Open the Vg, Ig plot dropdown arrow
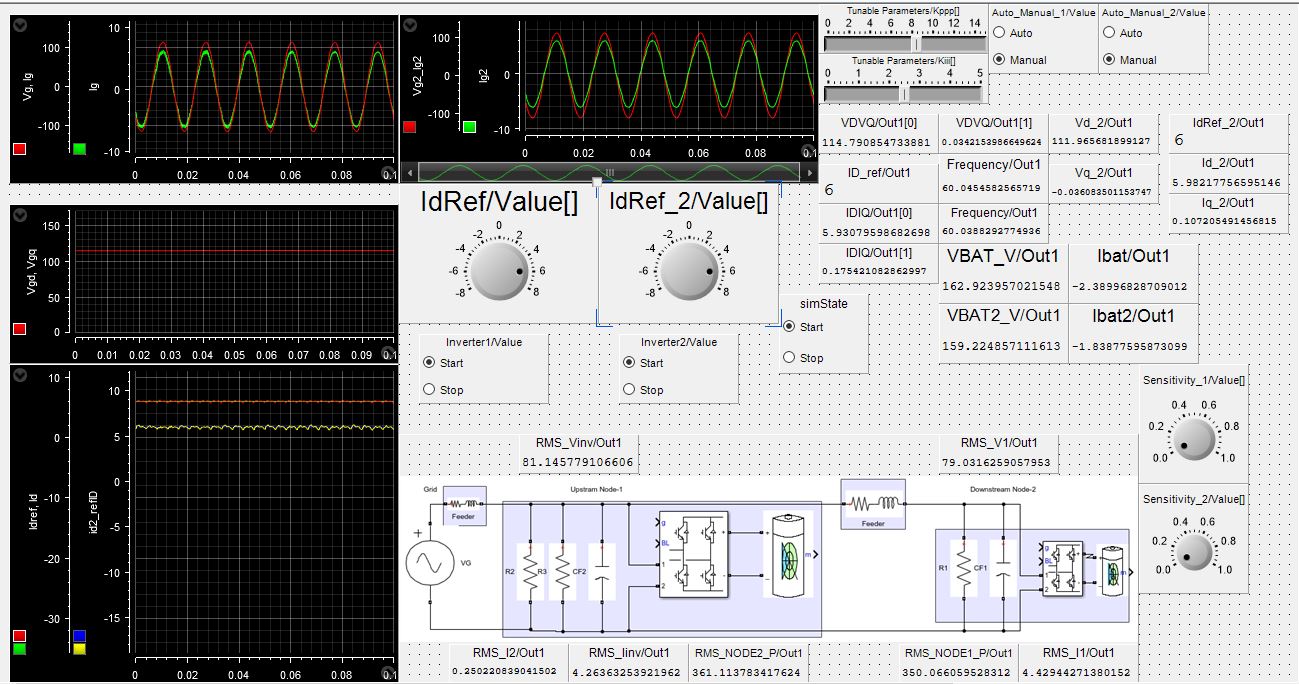Viewport: 1299px width, 684px height. pyautogui.click(x=21, y=27)
